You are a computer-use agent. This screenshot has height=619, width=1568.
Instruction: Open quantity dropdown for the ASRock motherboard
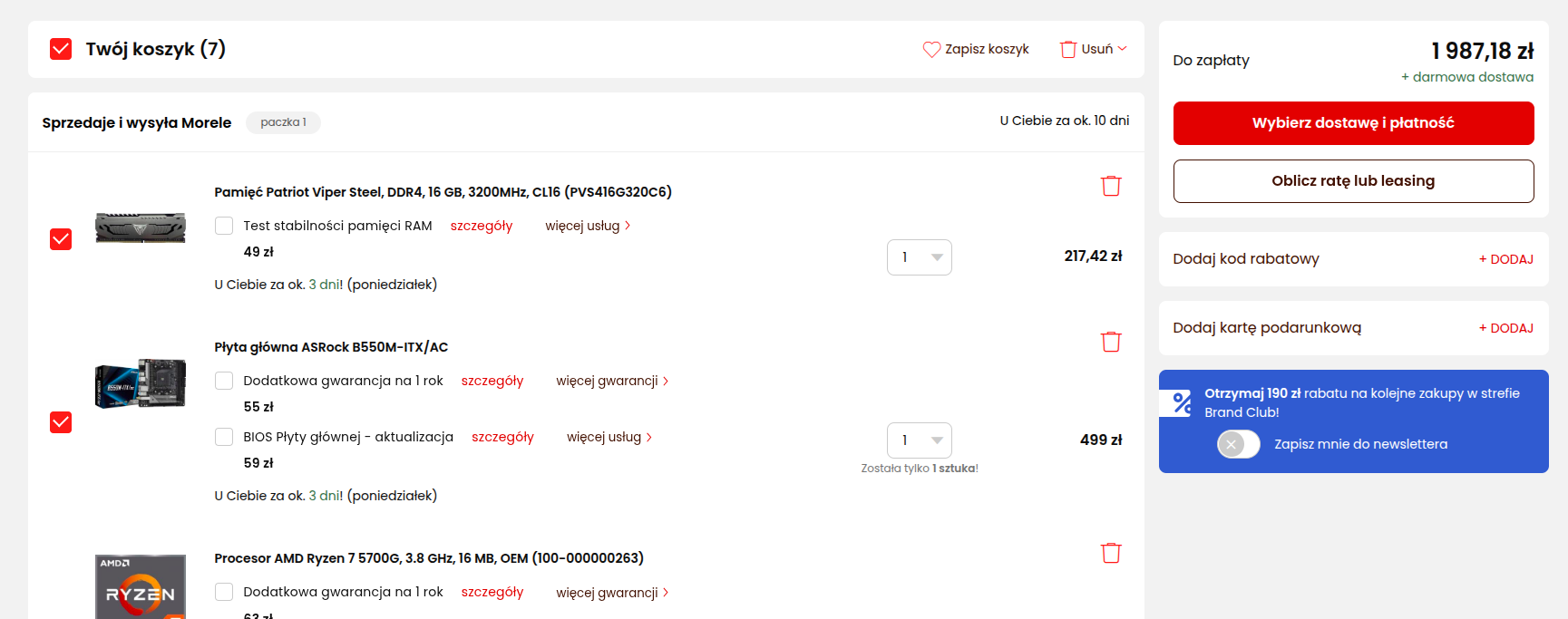click(919, 440)
